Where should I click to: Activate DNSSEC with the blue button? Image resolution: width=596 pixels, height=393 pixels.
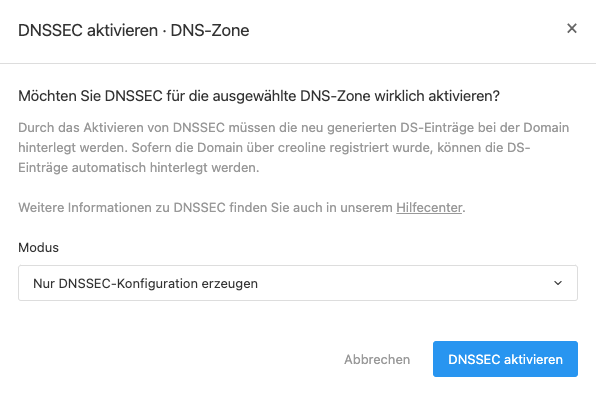(x=505, y=359)
